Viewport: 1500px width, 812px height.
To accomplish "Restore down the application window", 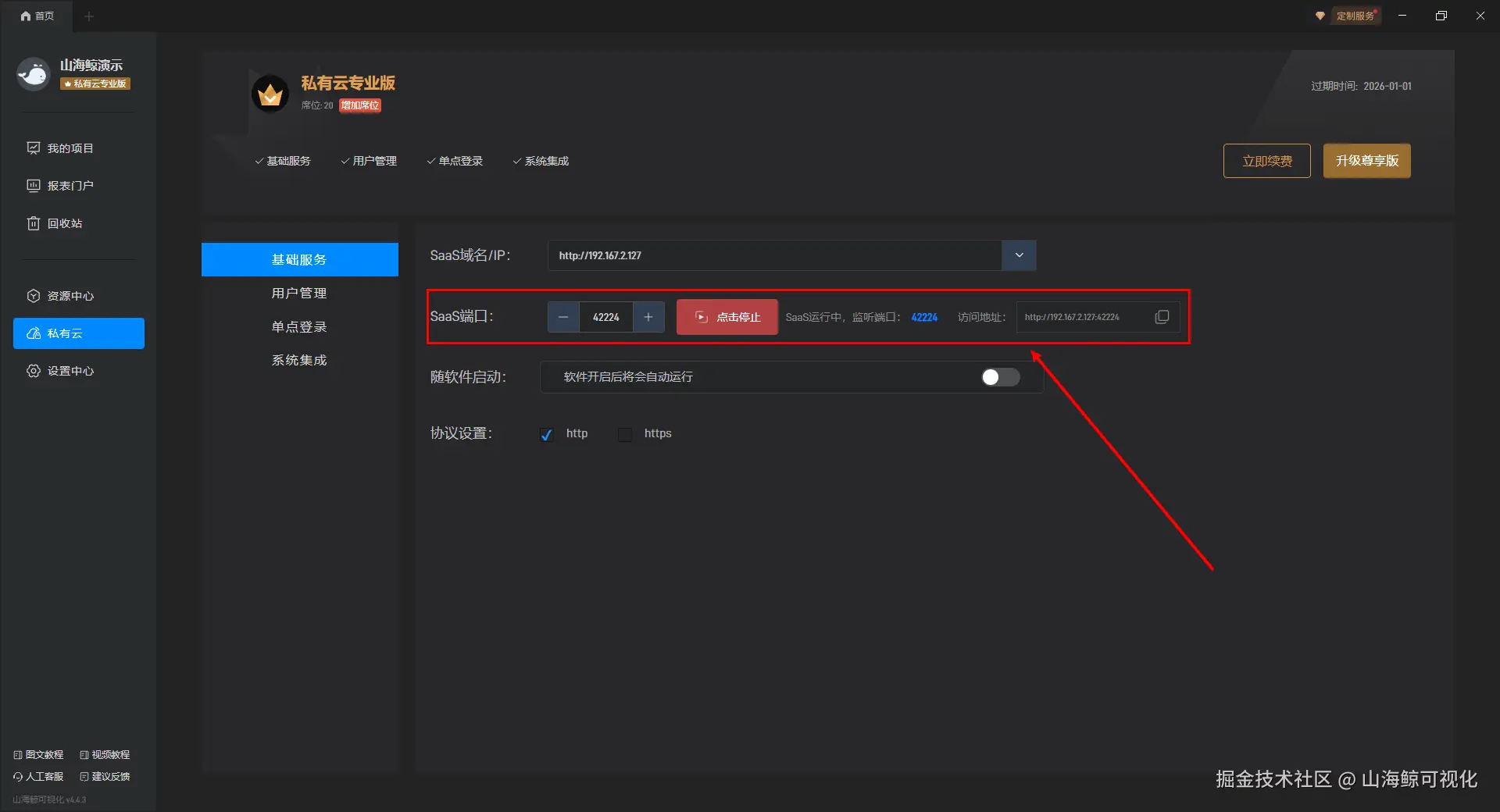I will [1441, 16].
